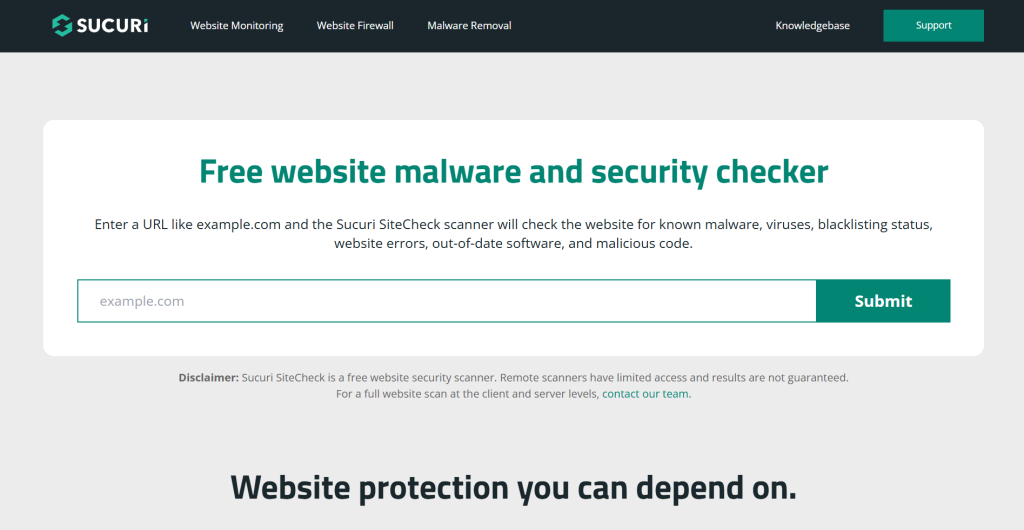
Task: Select the 'Free website malware and security checker' heading
Action: (x=513, y=171)
